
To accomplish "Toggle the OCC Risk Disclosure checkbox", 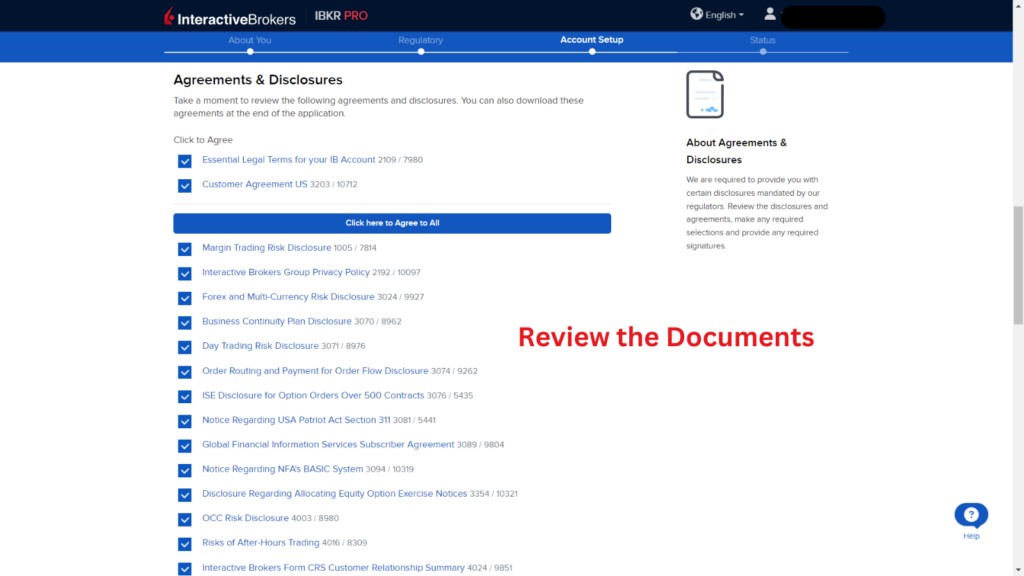I will (185, 519).
